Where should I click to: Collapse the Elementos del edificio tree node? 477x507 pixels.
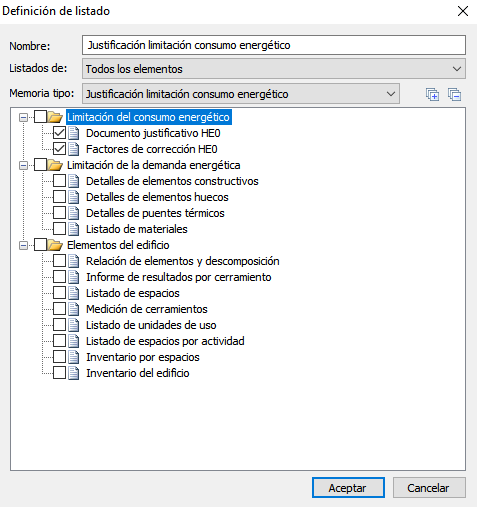(x=23, y=245)
